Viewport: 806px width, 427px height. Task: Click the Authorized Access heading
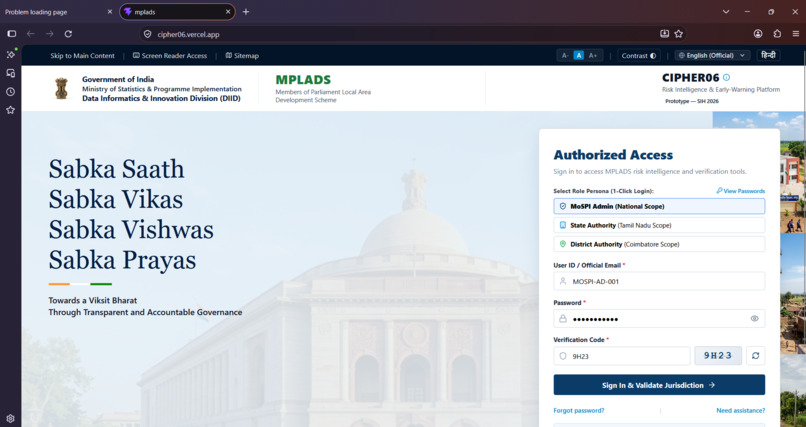point(613,155)
